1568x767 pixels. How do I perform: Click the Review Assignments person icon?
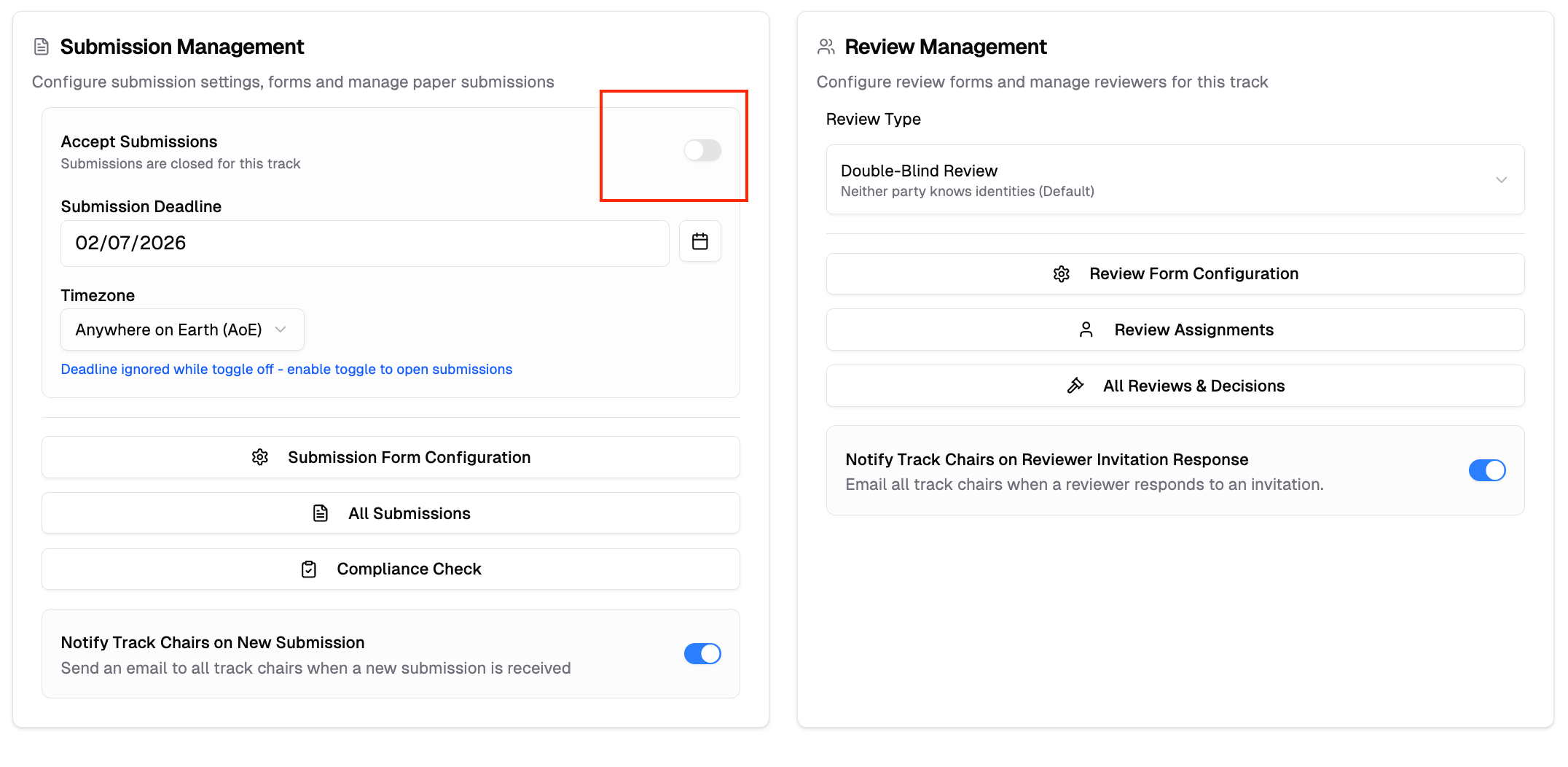pos(1086,330)
